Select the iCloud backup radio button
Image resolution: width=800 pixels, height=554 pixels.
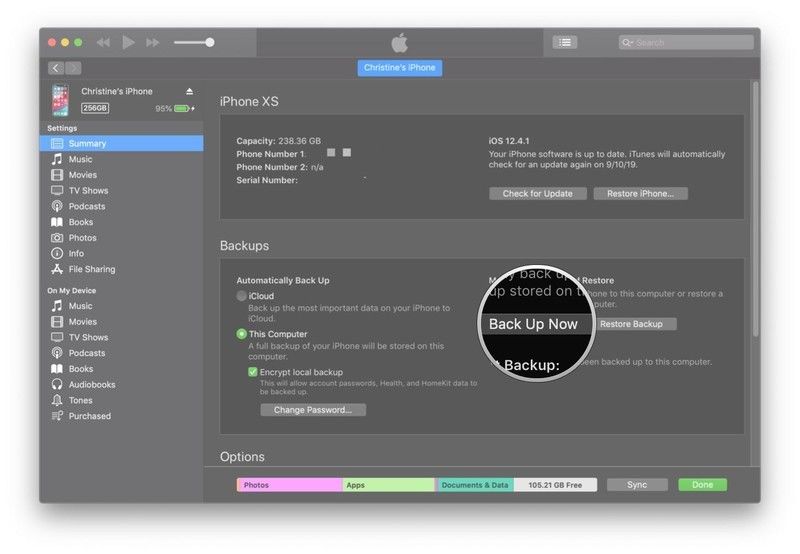[242, 297]
